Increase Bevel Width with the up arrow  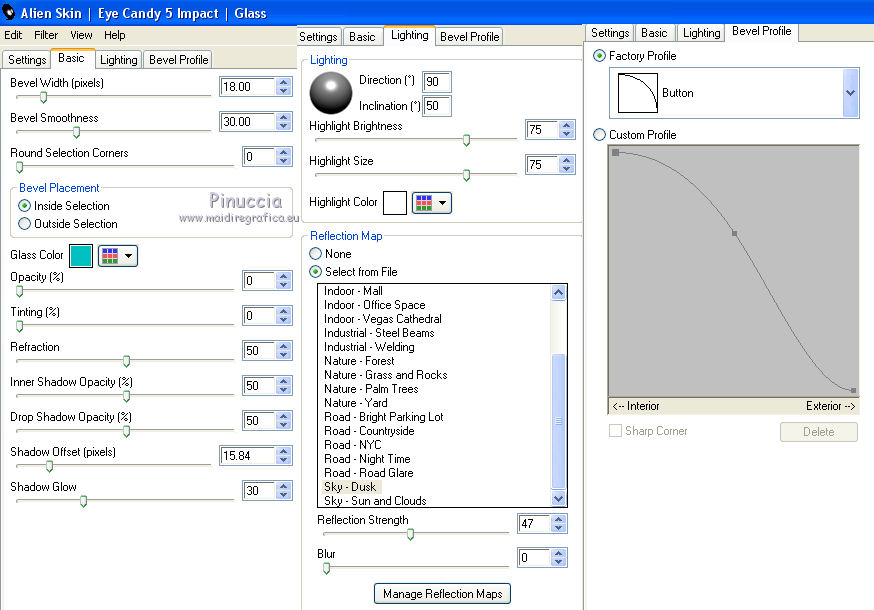tap(284, 82)
